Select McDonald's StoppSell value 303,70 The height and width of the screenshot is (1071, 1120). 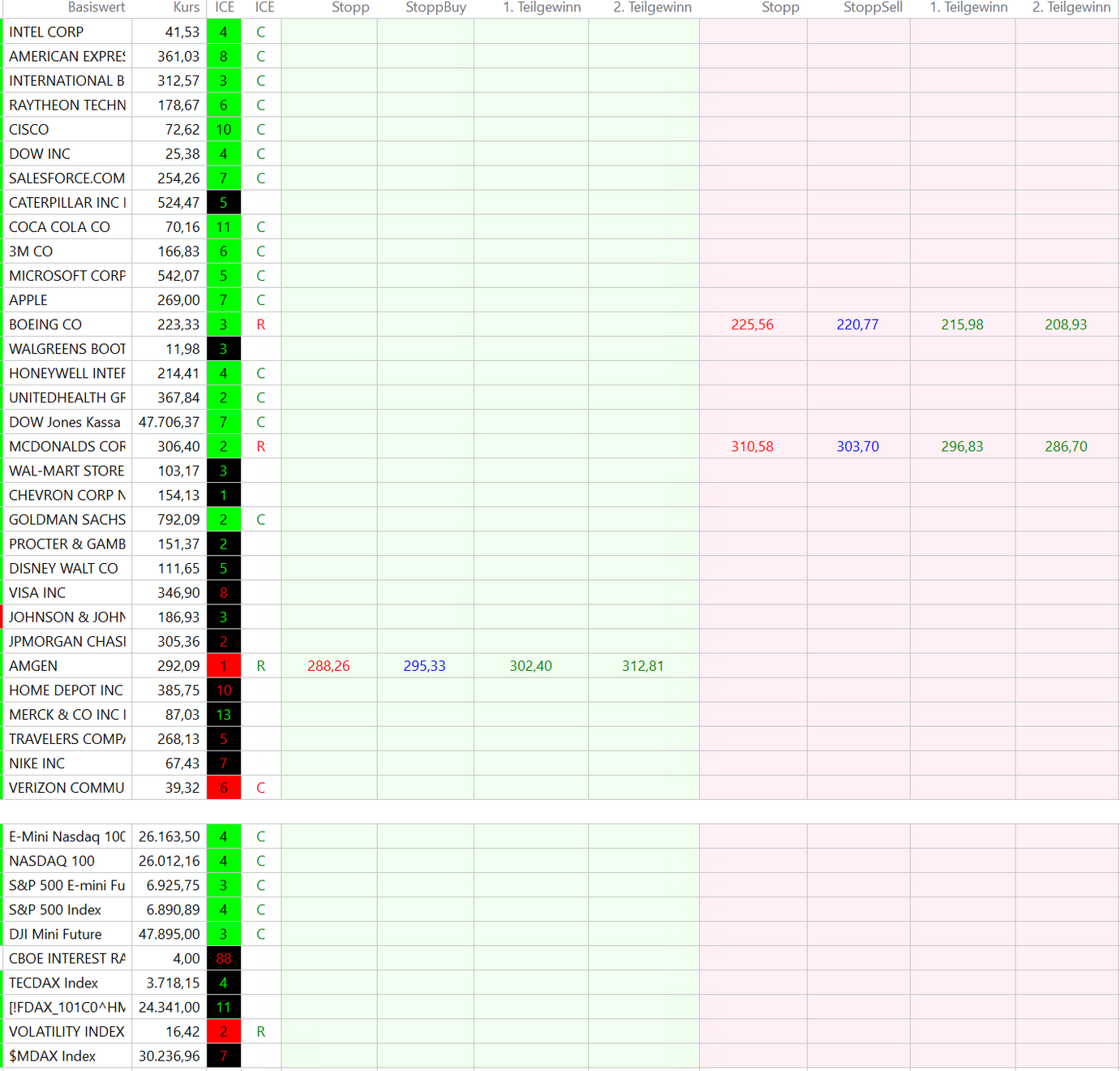pos(857,446)
